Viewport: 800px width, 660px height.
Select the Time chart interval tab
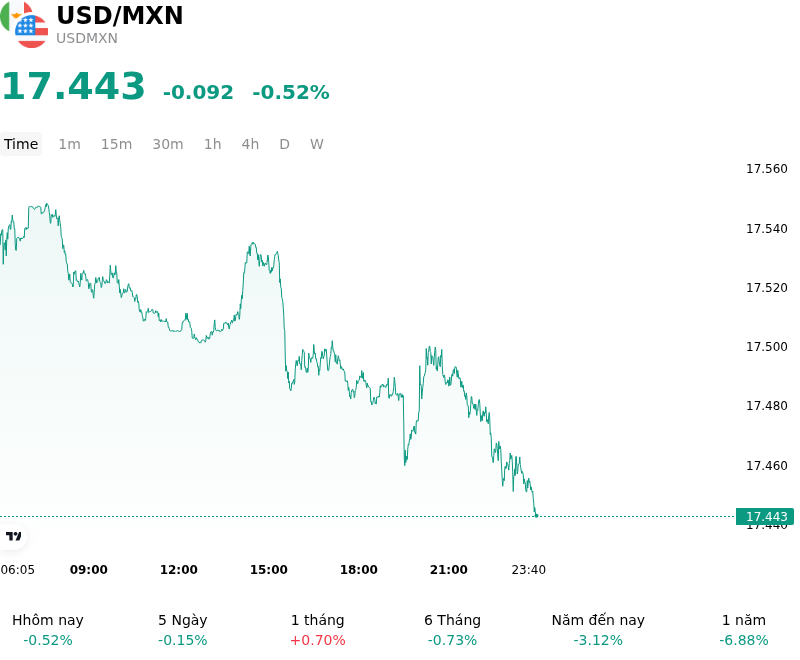pos(21,144)
